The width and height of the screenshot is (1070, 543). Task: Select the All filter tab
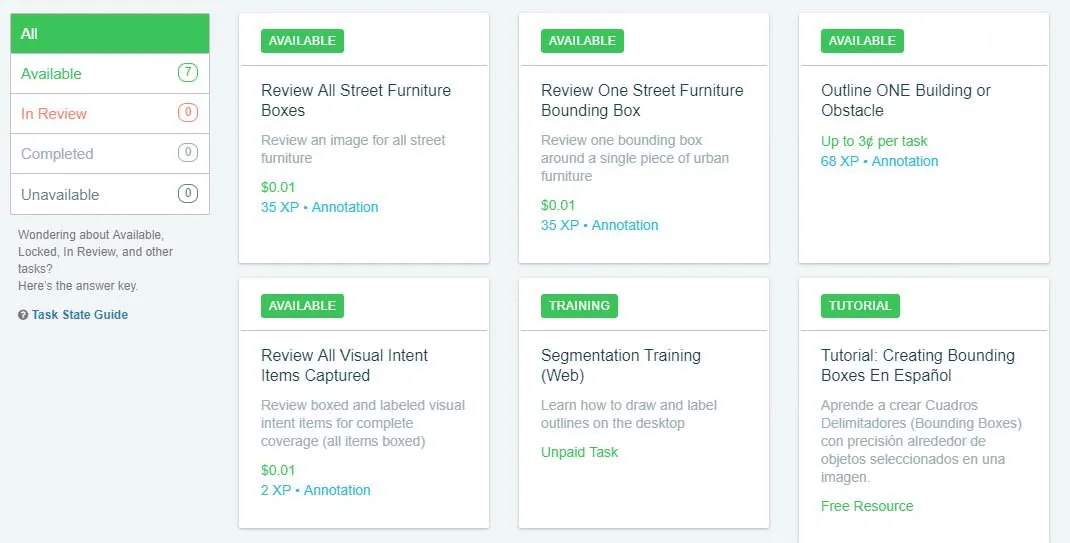(x=110, y=33)
